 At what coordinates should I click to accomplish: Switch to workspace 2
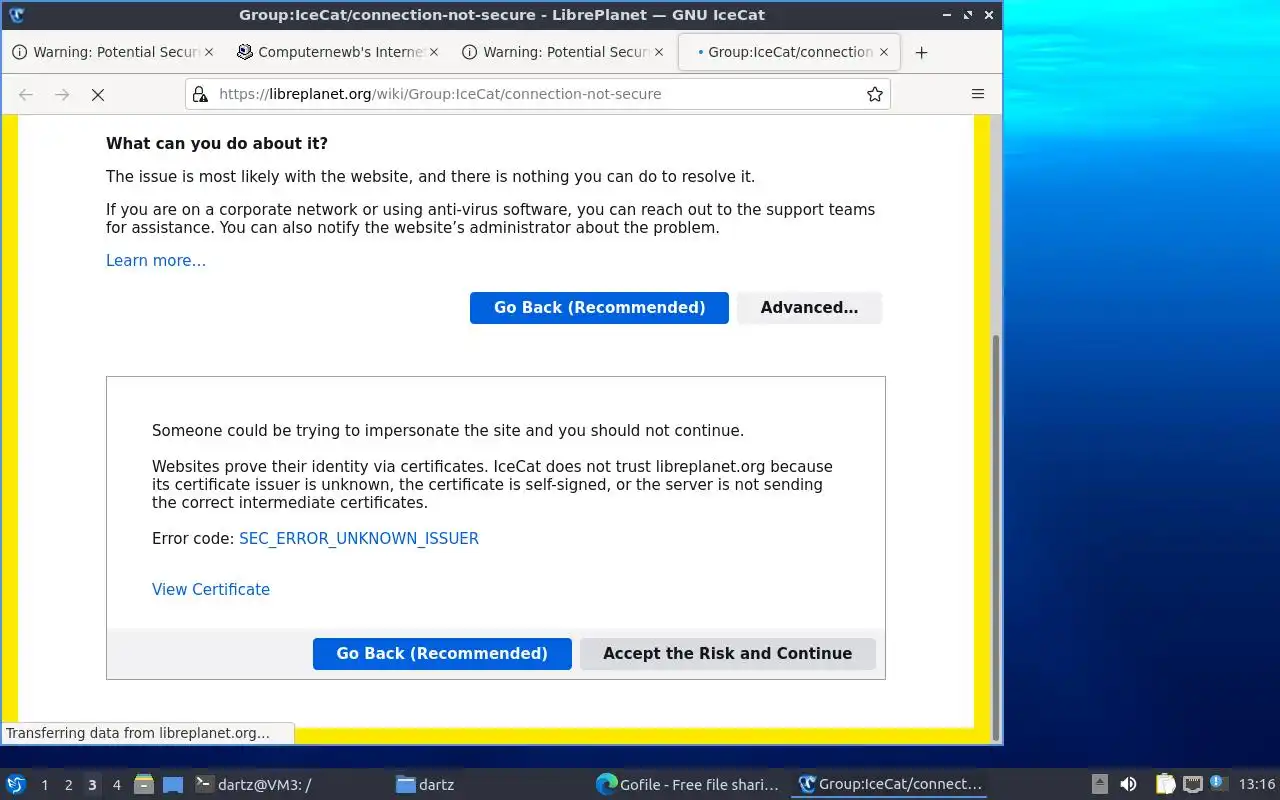(x=68, y=785)
